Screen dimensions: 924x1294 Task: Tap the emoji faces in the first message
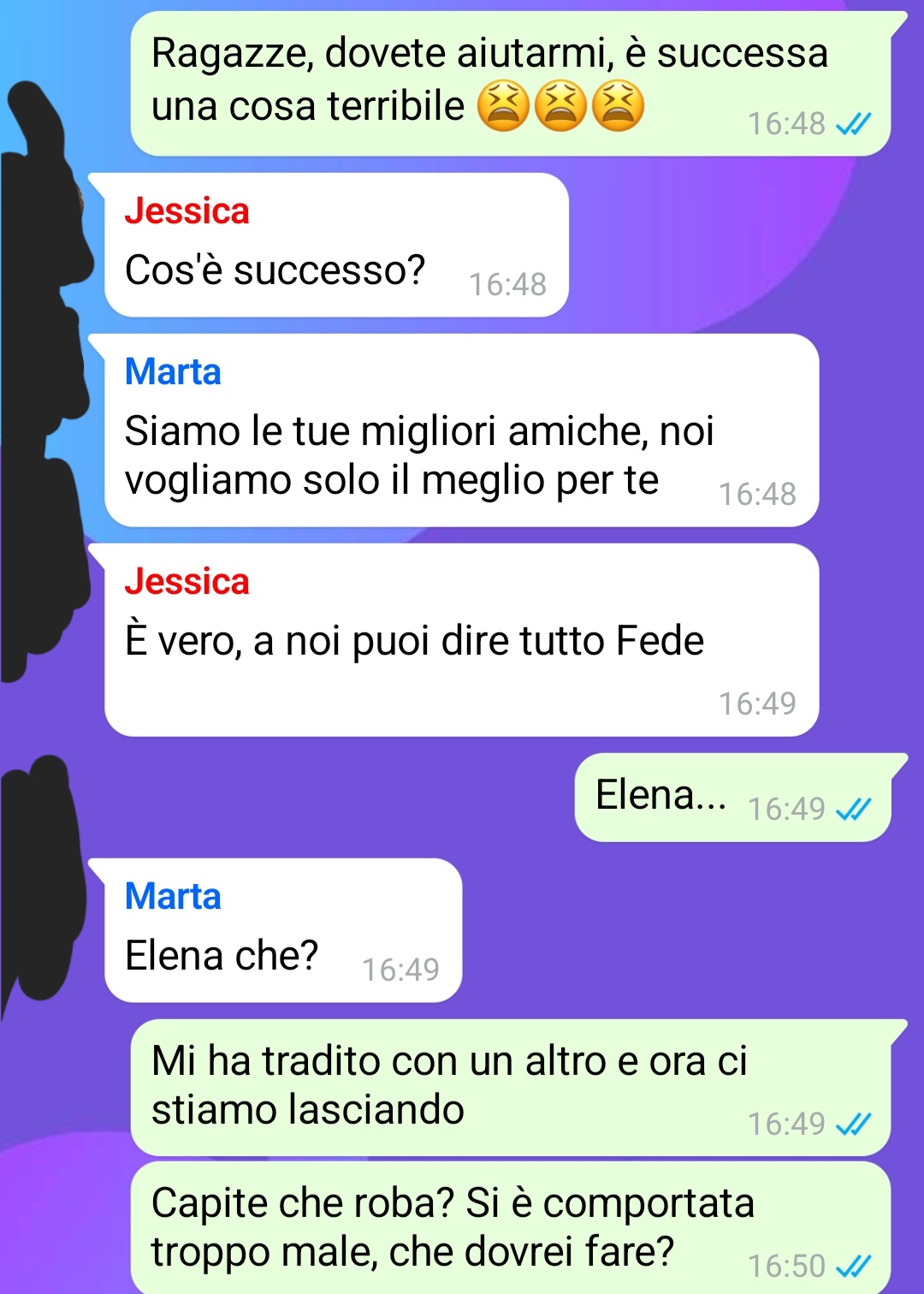[560, 106]
